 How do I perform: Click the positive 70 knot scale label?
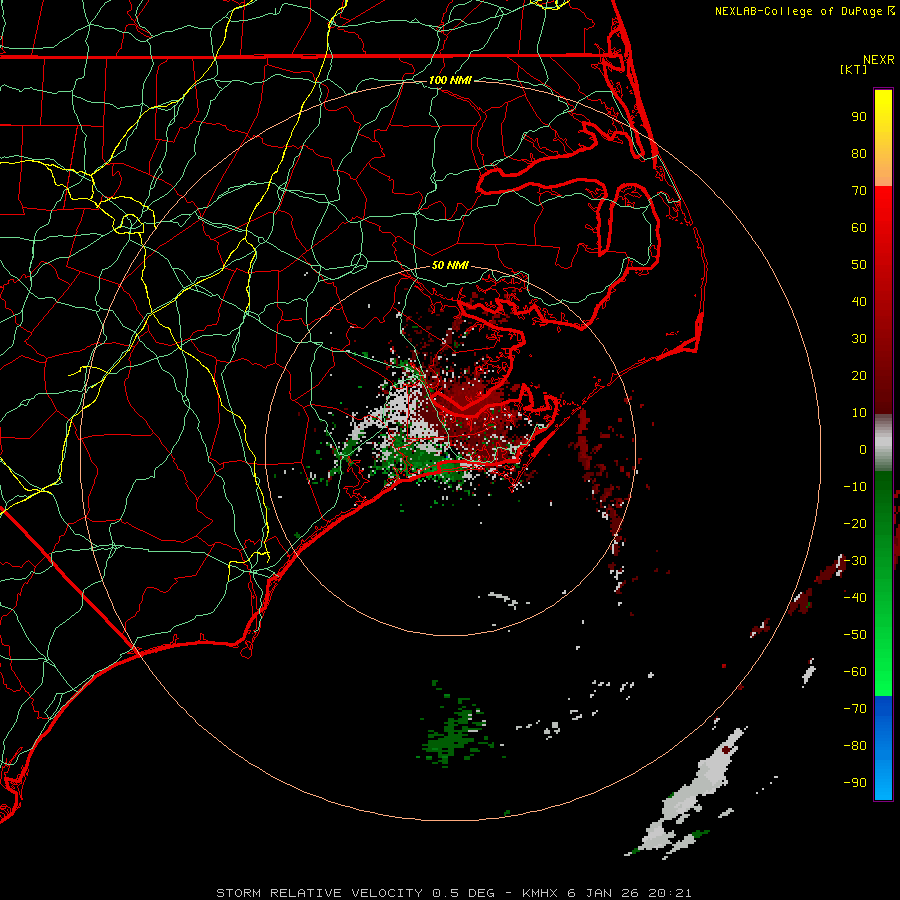pyautogui.click(x=859, y=191)
